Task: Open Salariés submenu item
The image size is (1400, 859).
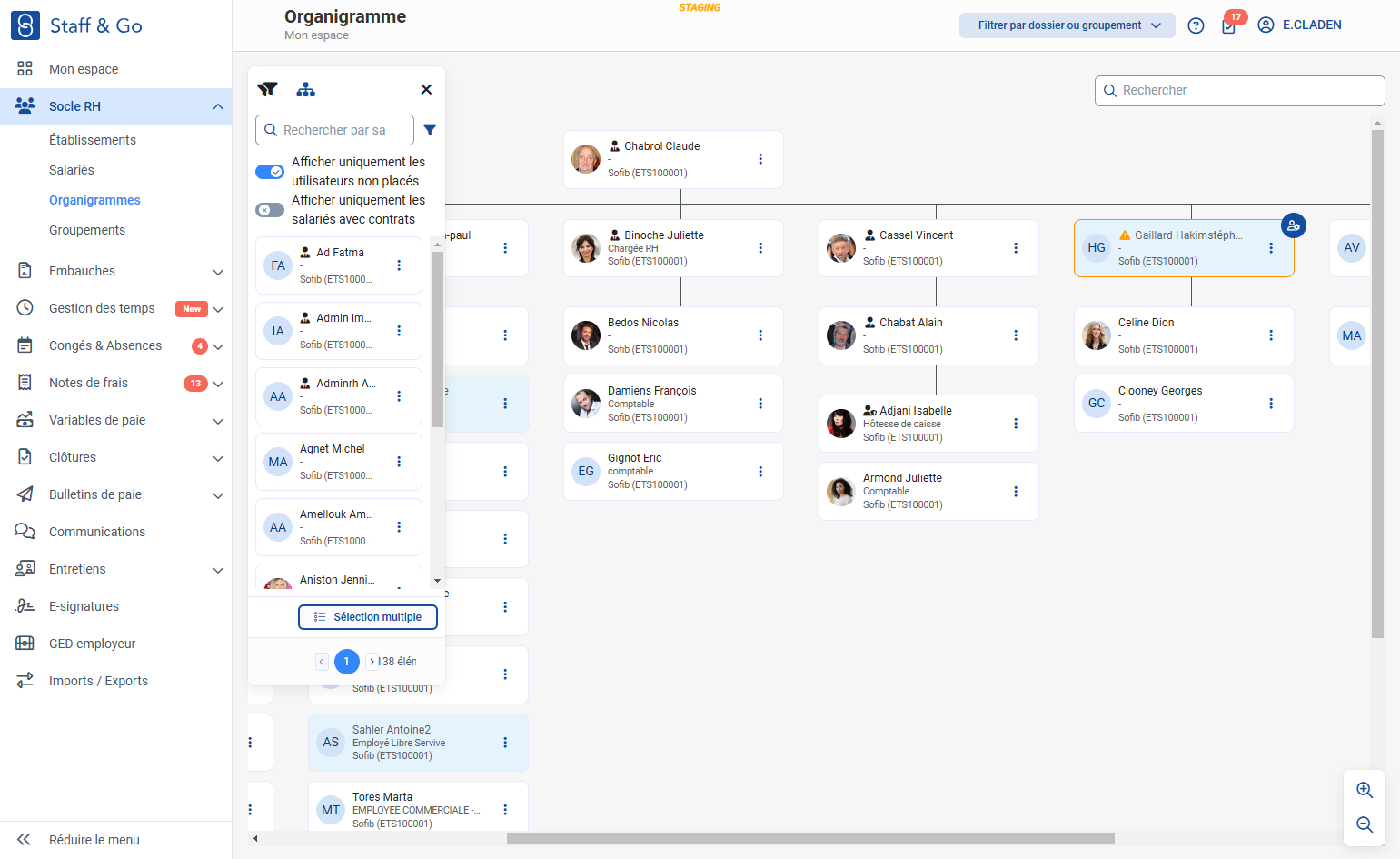Action: 72,170
